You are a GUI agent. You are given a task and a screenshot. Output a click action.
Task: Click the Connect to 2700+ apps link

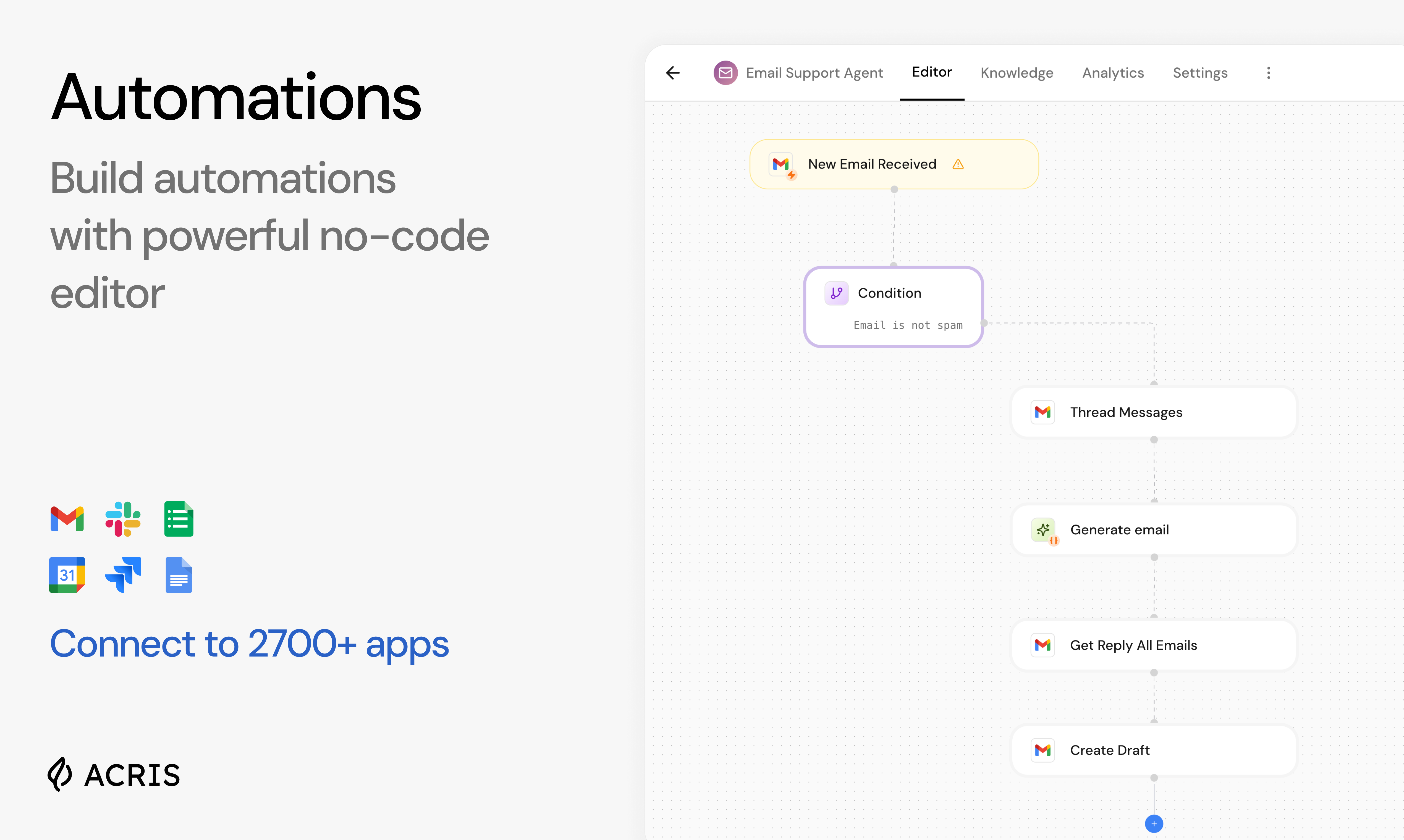249,644
